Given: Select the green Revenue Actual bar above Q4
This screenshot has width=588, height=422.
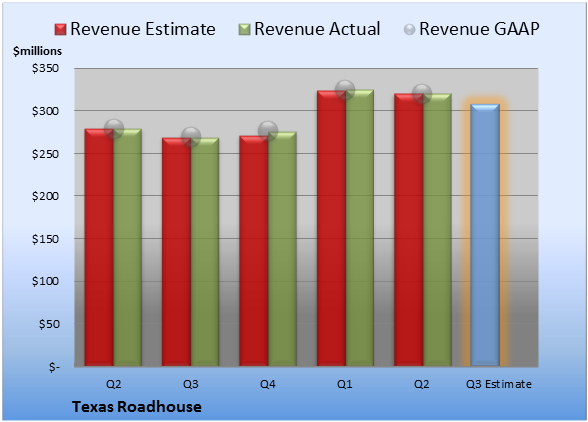Looking at the screenshot, I should tap(282, 249).
